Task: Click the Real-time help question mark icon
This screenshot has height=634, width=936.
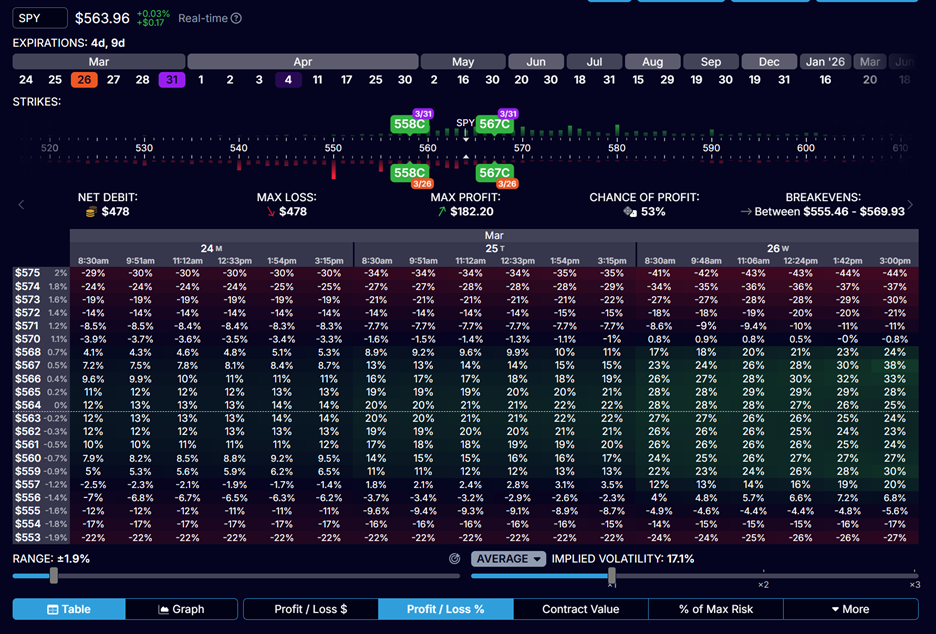Action: pos(236,18)
